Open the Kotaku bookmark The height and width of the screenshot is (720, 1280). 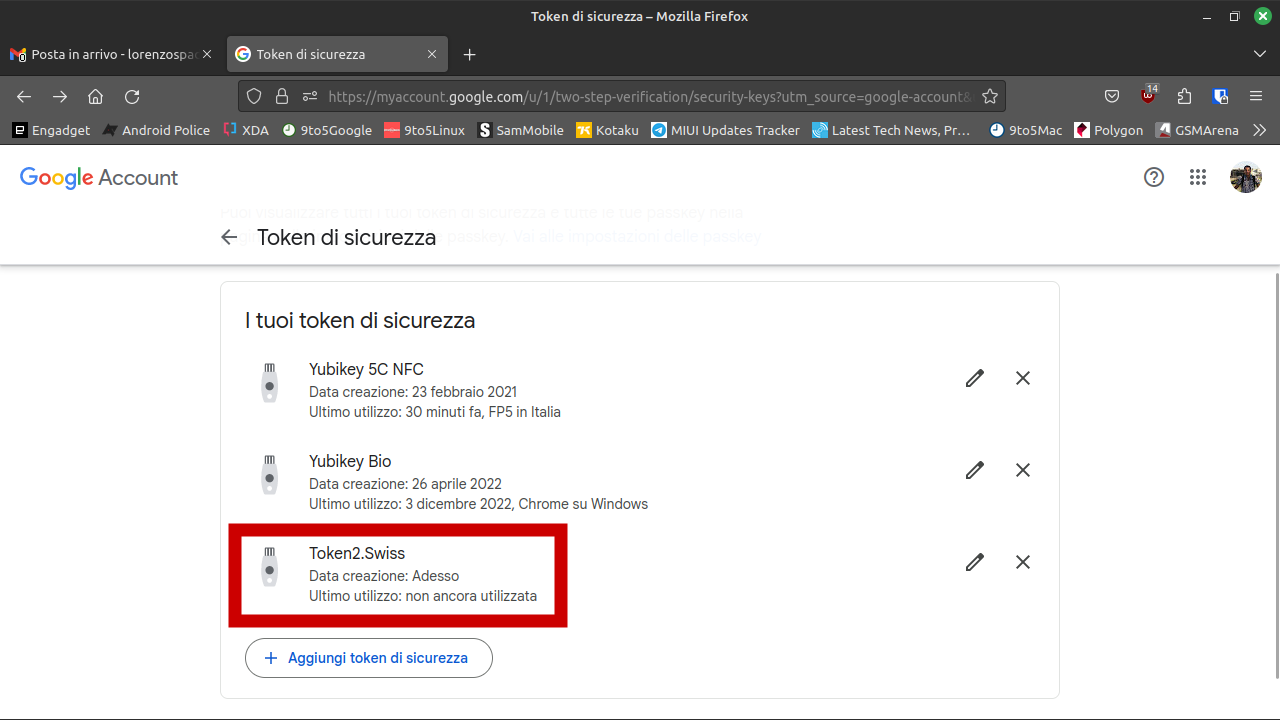[607, 130]
